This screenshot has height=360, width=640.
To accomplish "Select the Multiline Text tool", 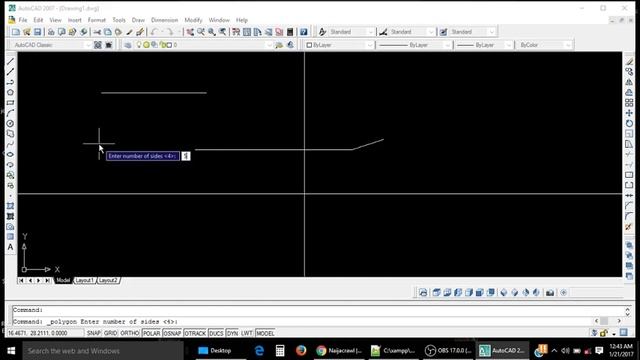I will tap(10, 247).
